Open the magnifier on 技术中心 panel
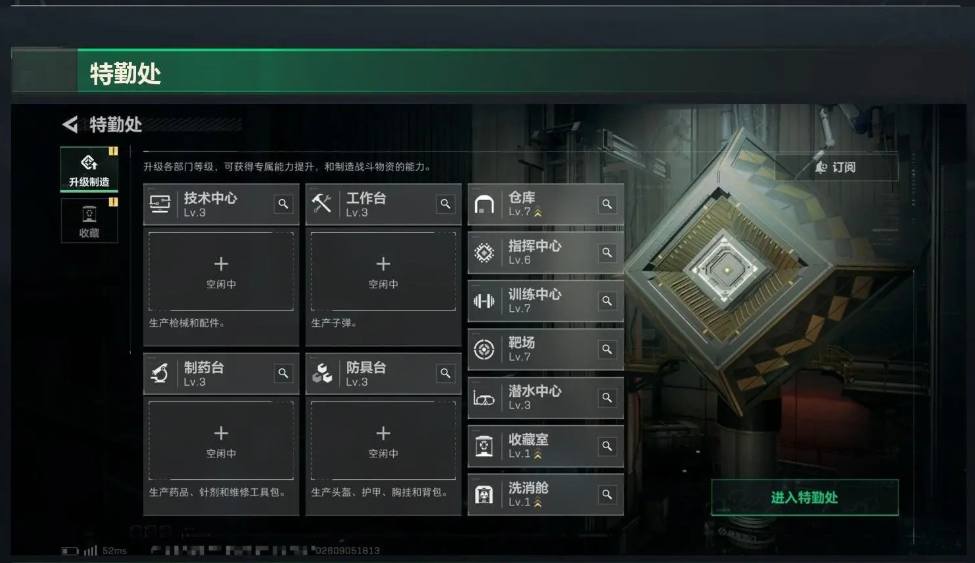Viewport: 975px width, 563px height. [x=283, y=204]
